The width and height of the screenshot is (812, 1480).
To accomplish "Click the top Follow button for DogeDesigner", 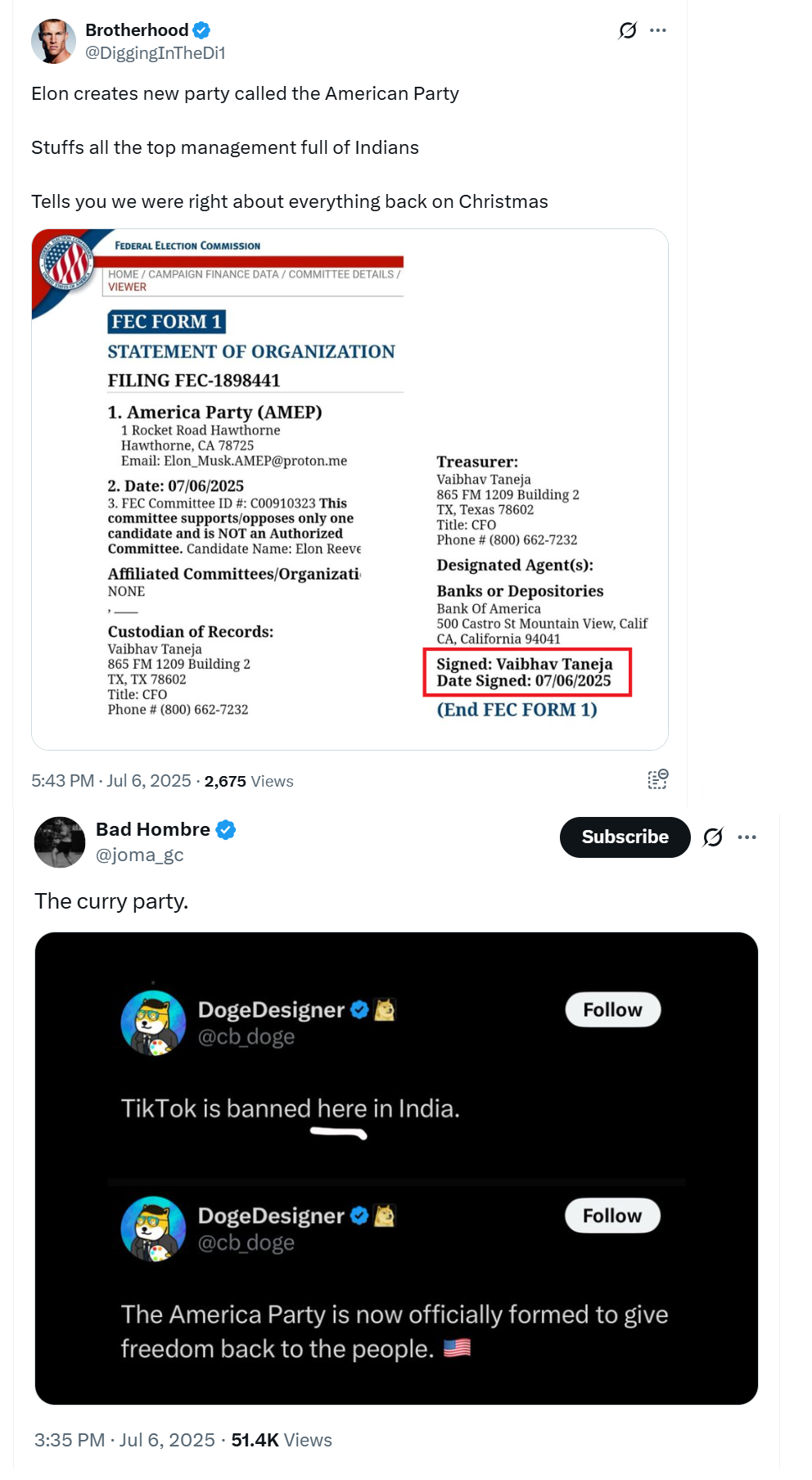I will [x=612, y=1010].
